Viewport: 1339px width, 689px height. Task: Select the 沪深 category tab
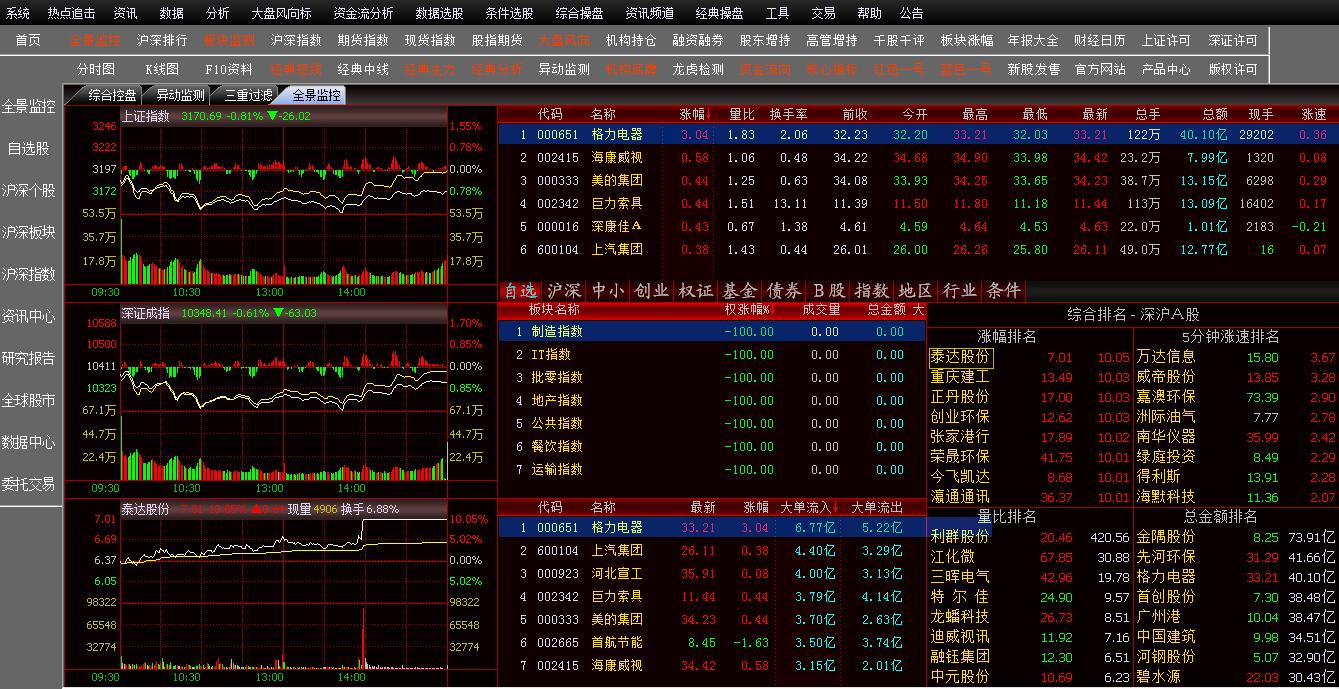pos(565,291)
